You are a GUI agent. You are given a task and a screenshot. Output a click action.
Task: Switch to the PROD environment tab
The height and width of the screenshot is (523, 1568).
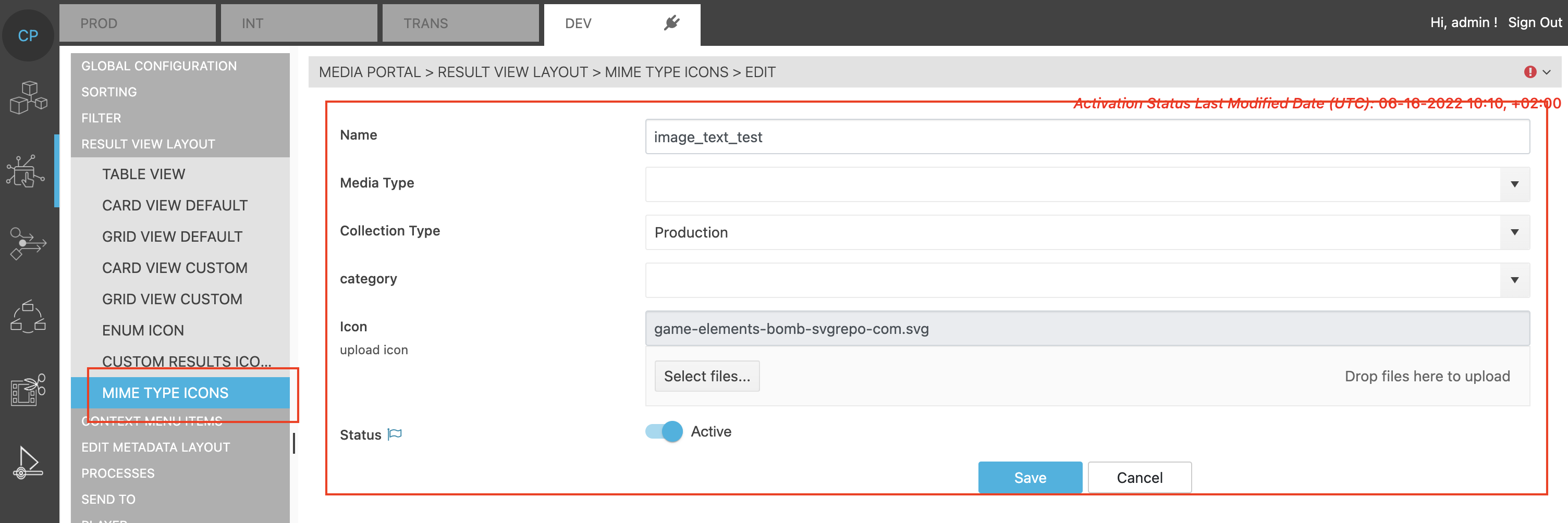[138, 23]
